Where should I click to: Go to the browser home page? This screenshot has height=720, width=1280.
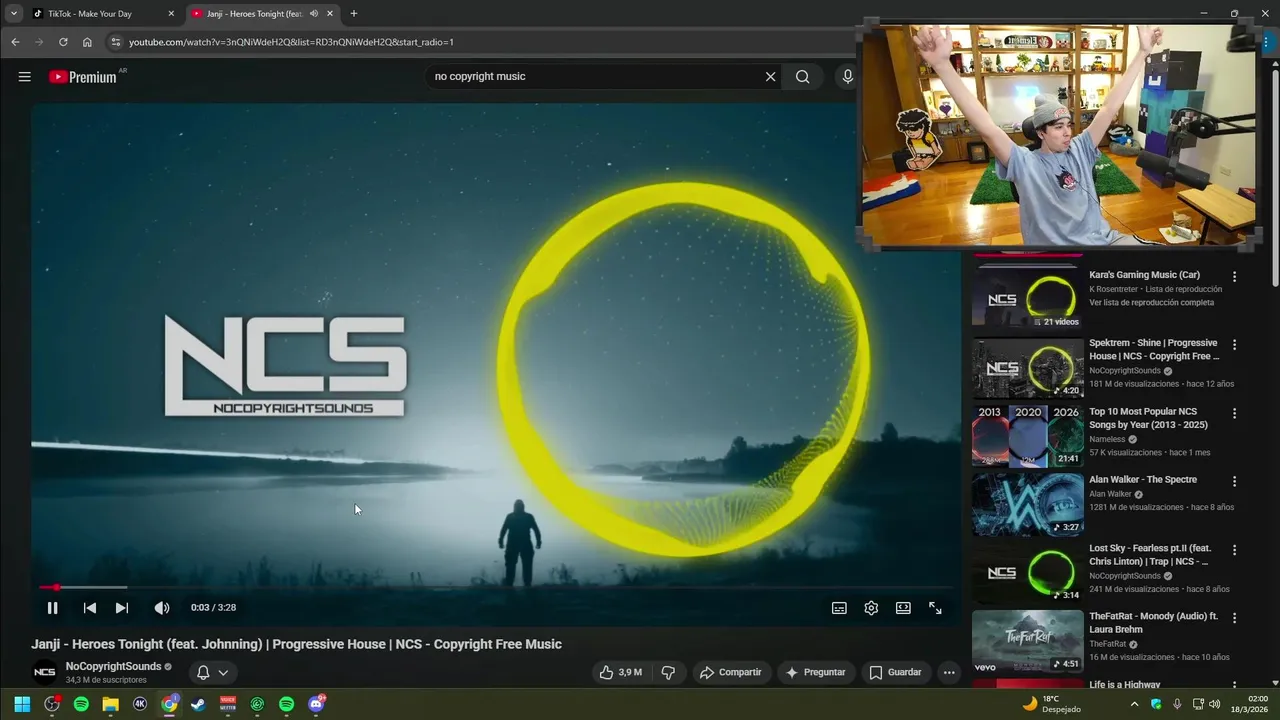pos(87,42)
